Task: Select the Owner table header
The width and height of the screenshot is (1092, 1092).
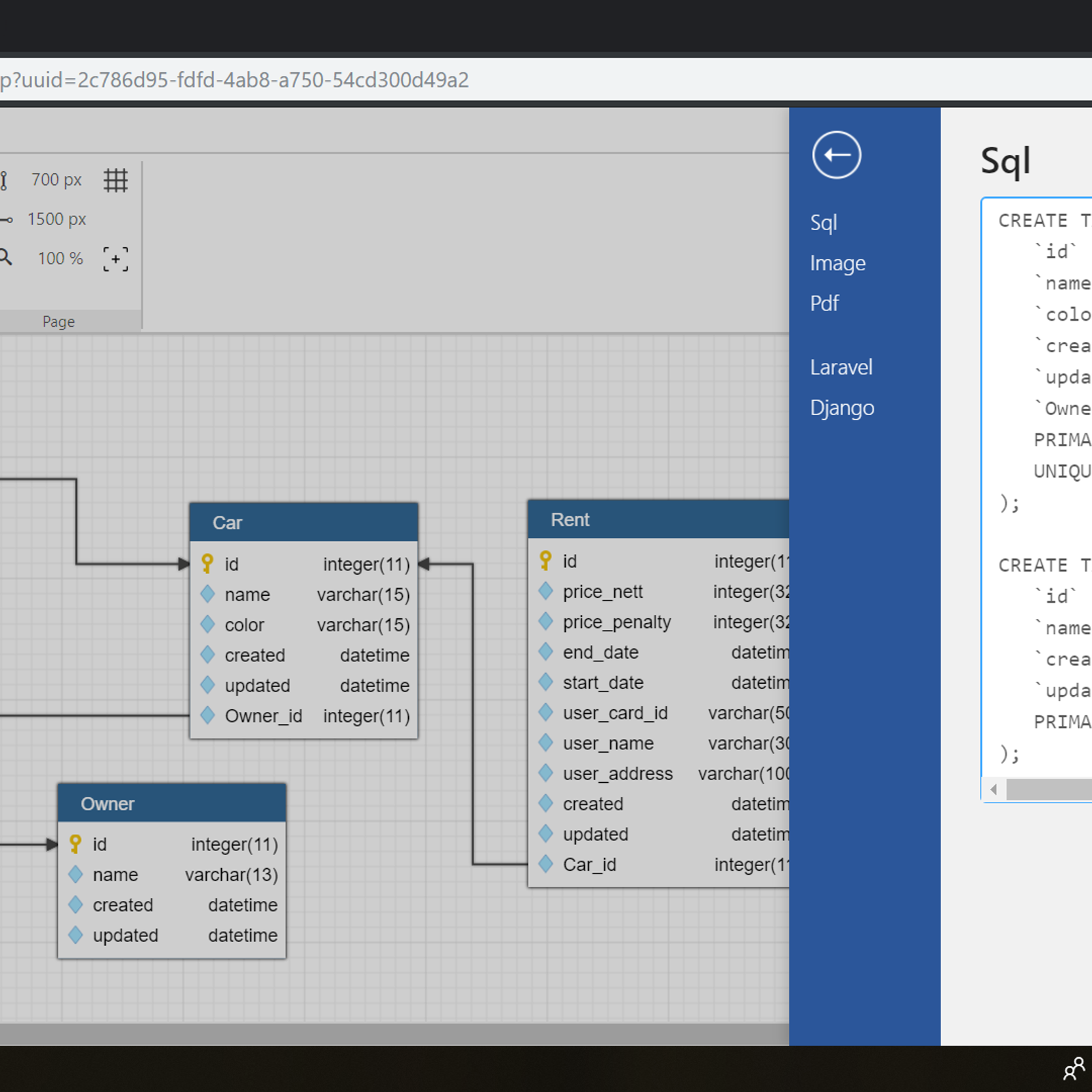Action: 172,803
